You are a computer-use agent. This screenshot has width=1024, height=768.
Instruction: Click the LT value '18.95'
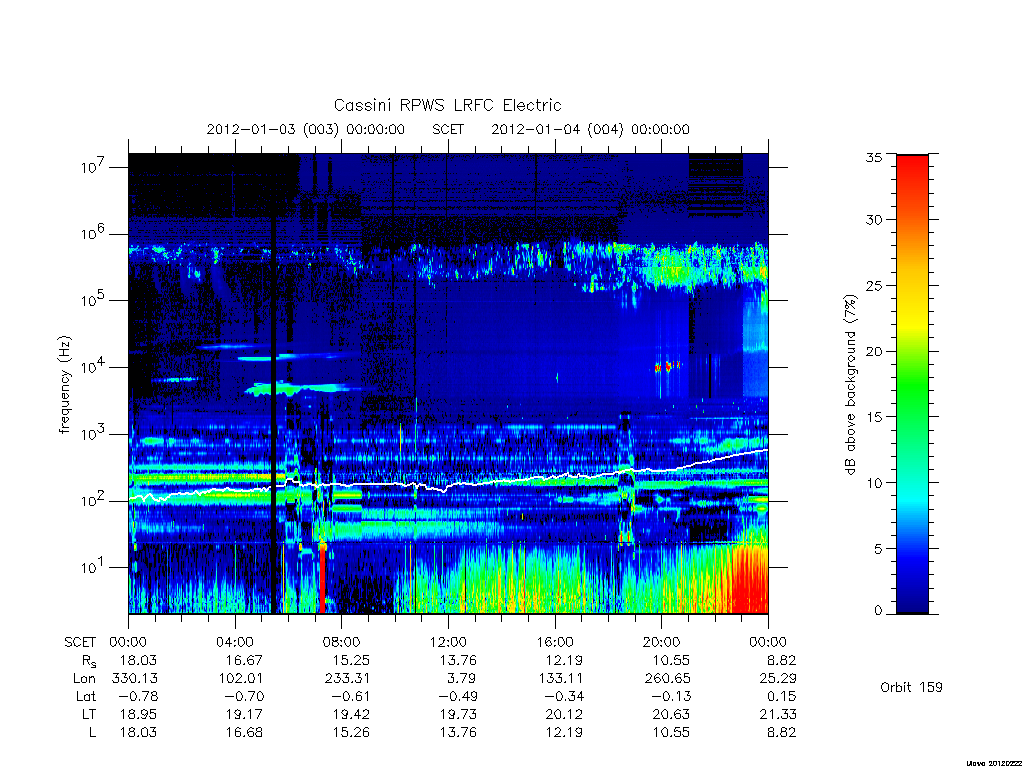coord(138,714)
